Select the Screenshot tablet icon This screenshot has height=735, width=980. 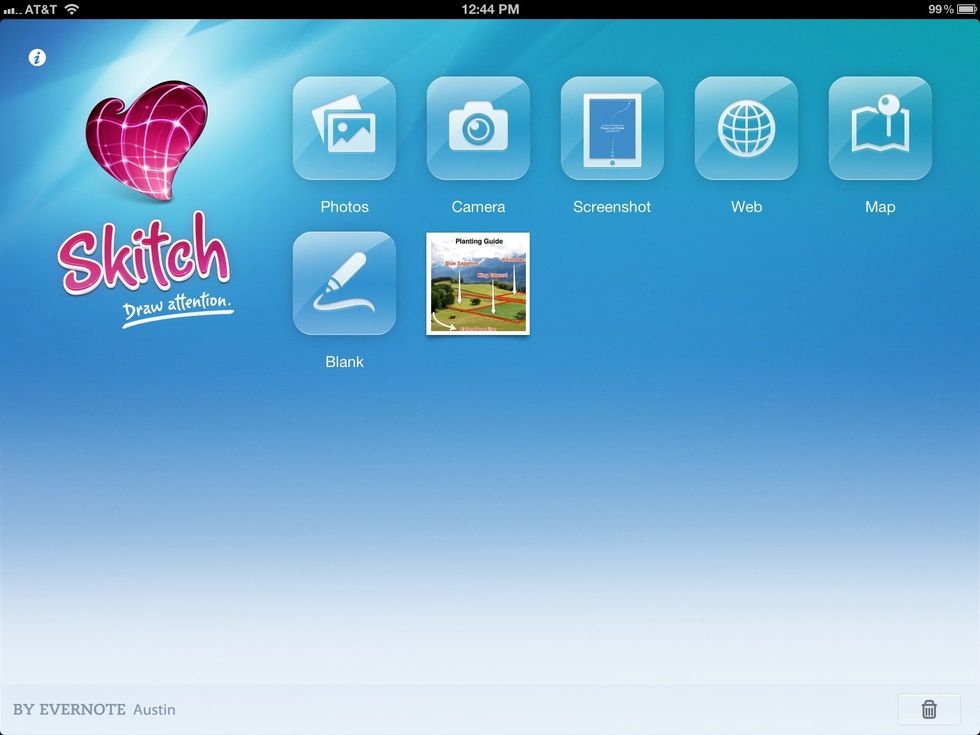(612, 128)
